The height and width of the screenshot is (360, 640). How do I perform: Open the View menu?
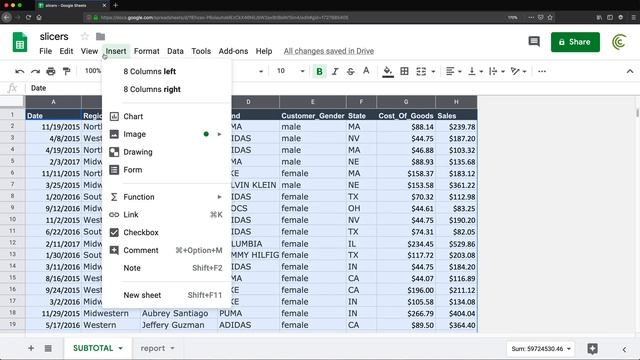click(x=89, y=51)
